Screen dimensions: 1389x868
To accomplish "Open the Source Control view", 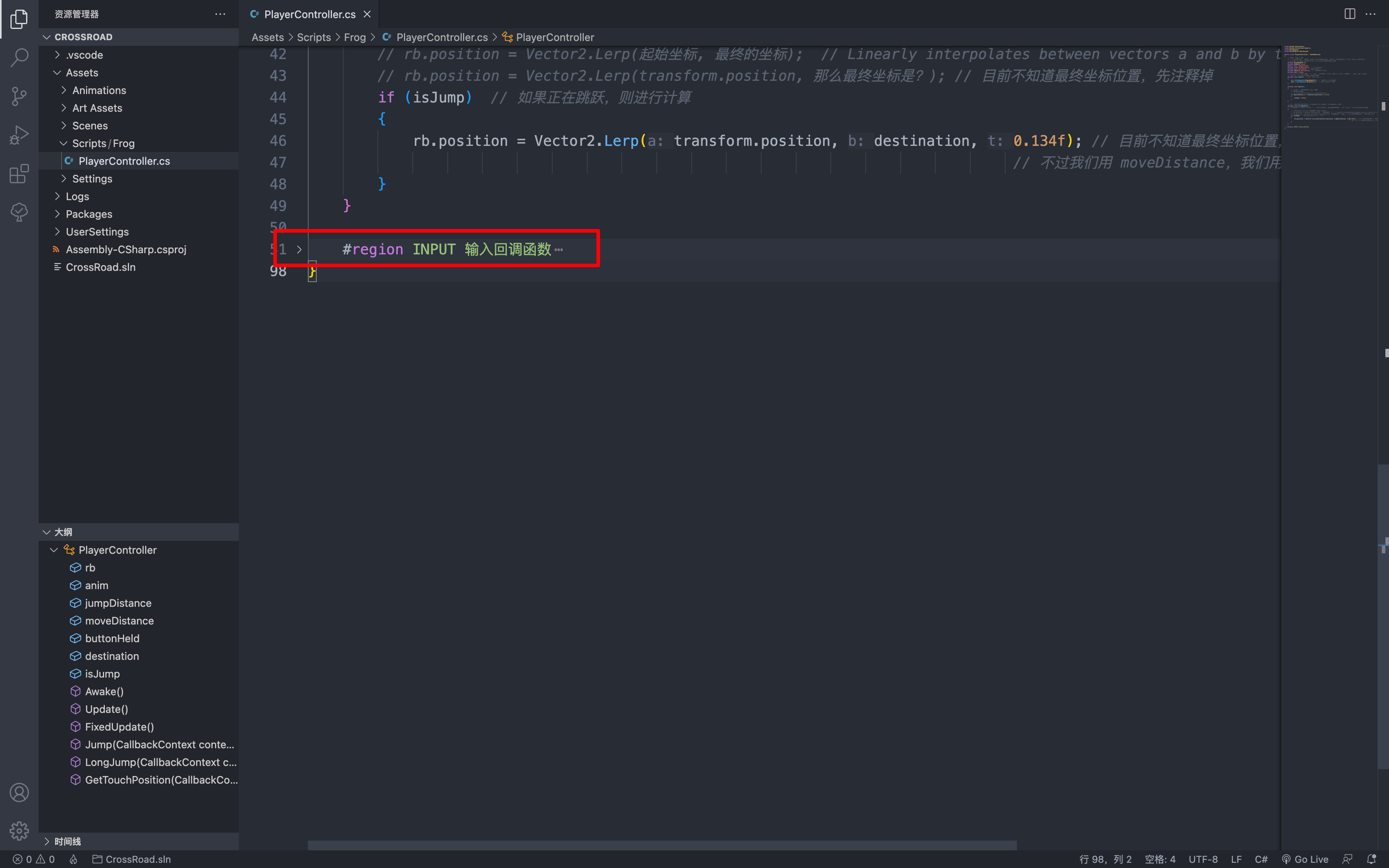I will [x=19, y=96].
